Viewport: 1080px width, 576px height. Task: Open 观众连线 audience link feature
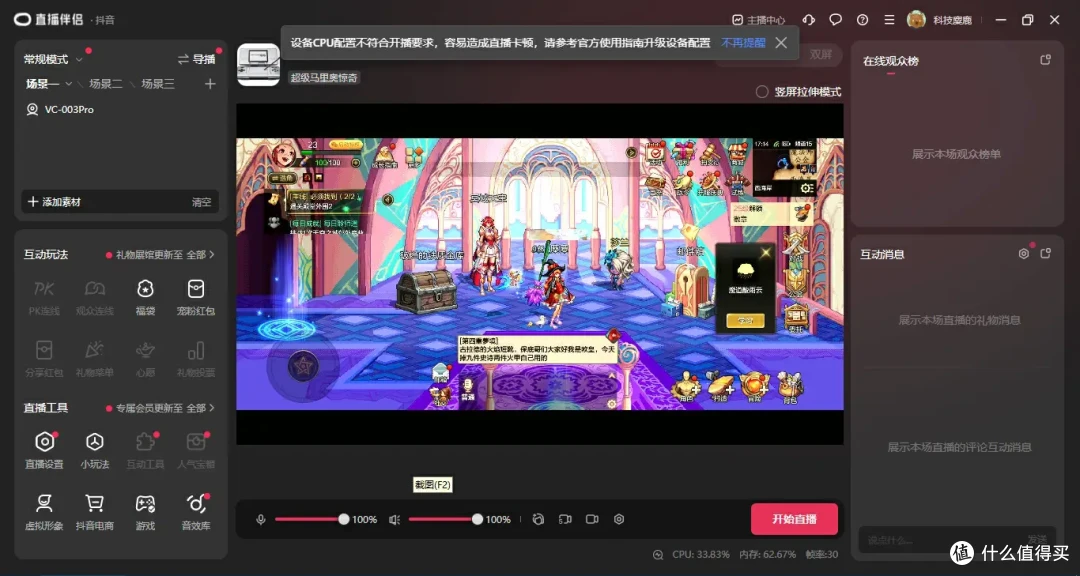click(94, 298)
